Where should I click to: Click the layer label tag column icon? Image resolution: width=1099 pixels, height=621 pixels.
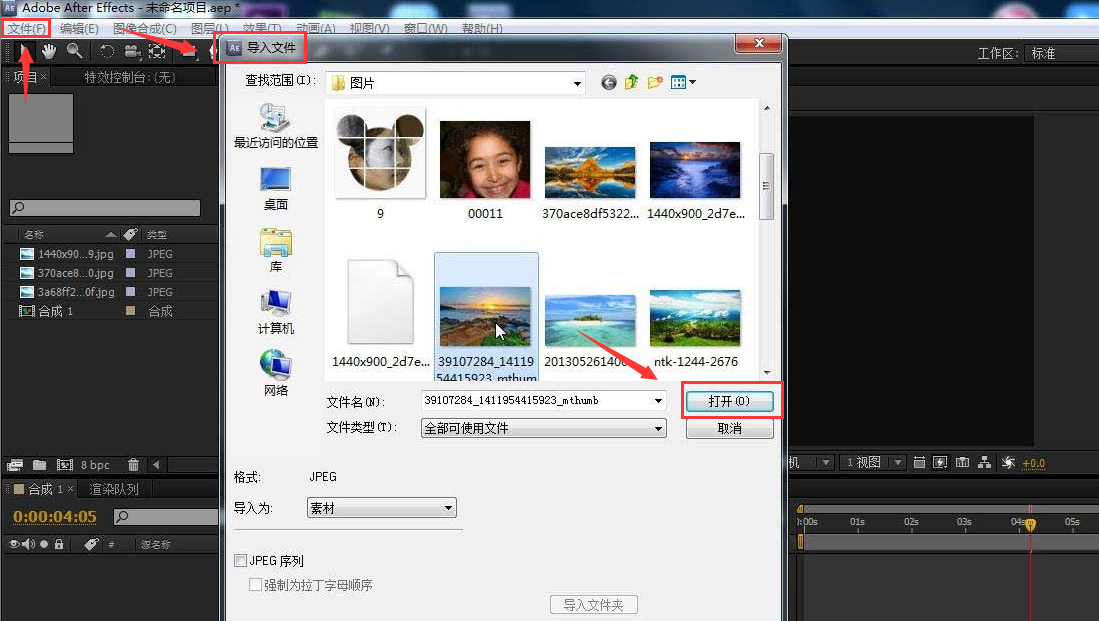(x=90, y=544)
